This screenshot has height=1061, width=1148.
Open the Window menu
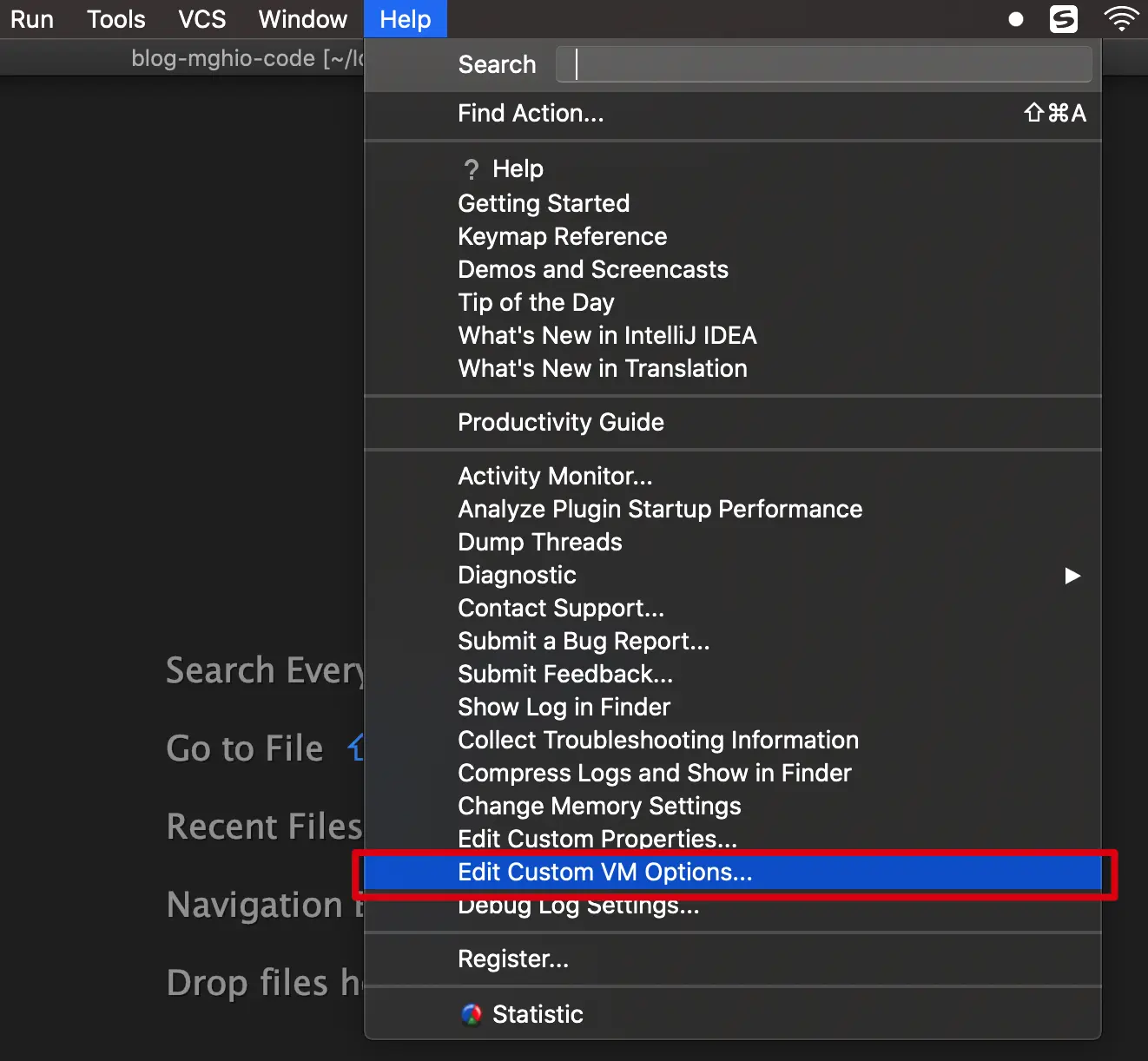click(301, 18)
